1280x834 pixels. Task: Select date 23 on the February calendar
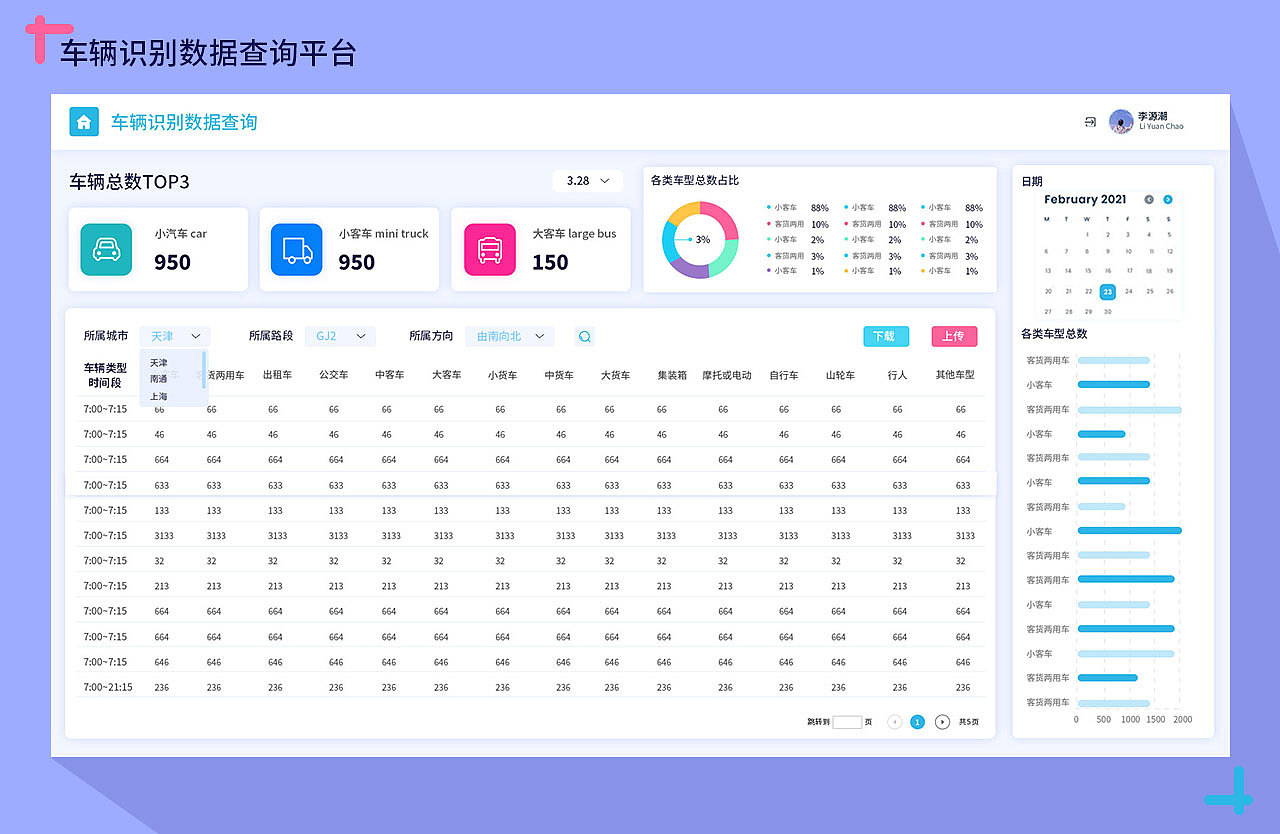[x=1107, y=292]
